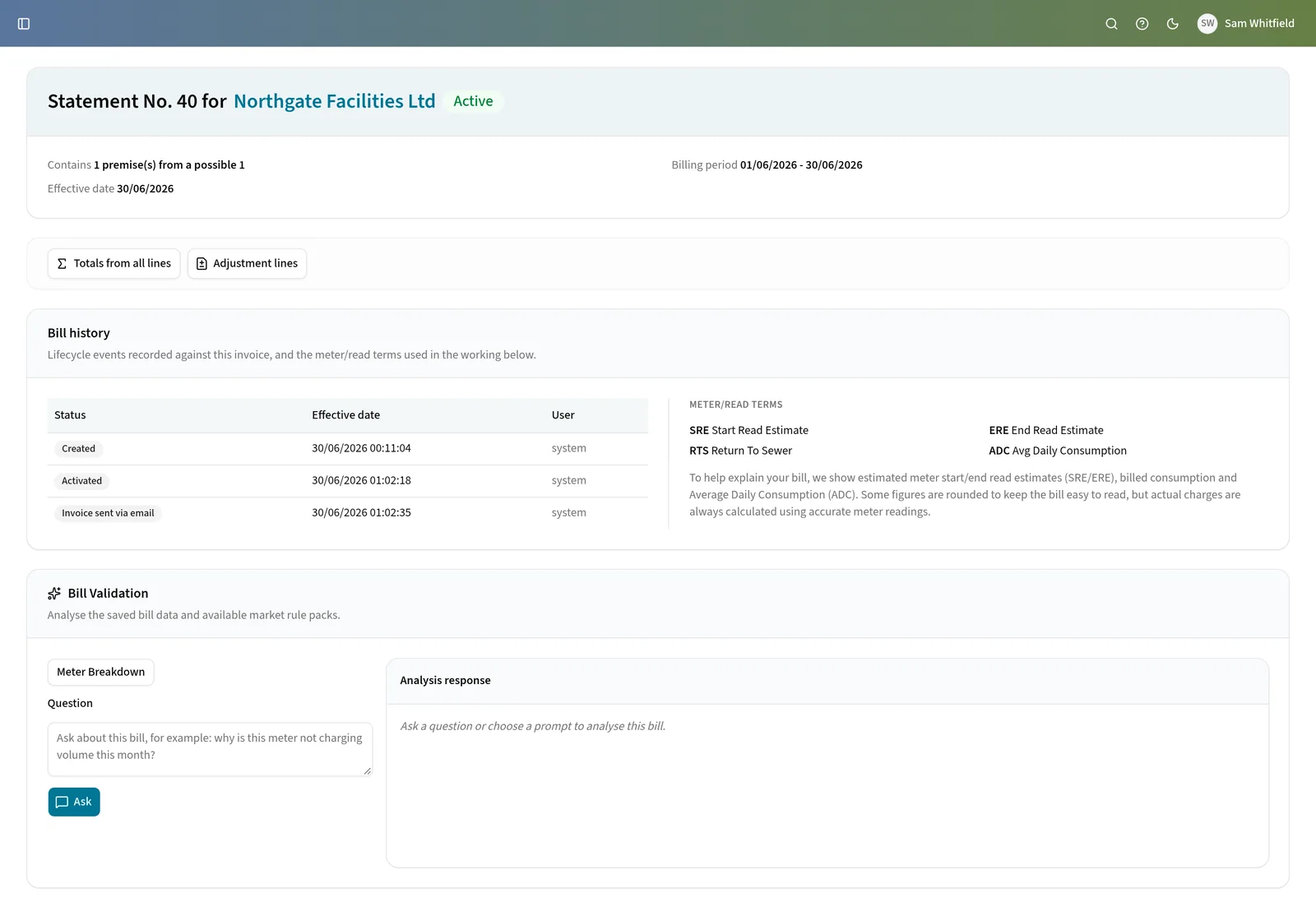
Task: Select date 30/06/2026 01:02:18
Action: click(x=361, y=480)
